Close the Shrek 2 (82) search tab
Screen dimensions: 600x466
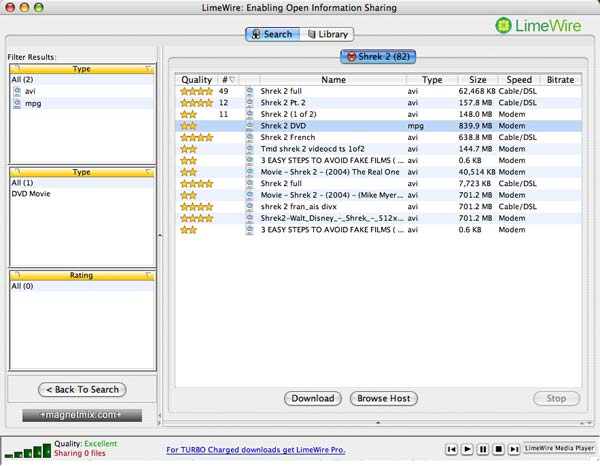[x=351, y=57]
